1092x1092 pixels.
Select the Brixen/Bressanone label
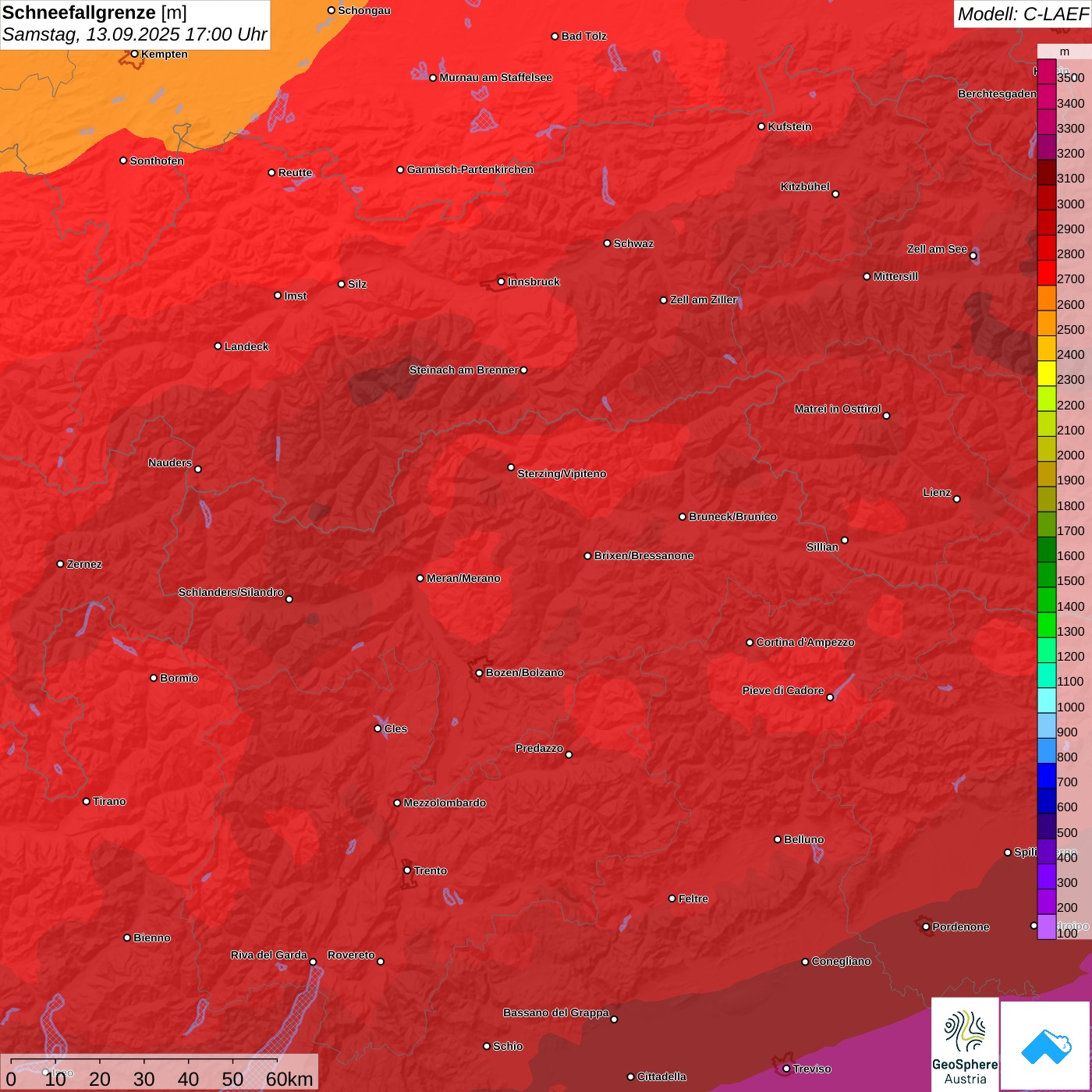click(x=643, y=555)
